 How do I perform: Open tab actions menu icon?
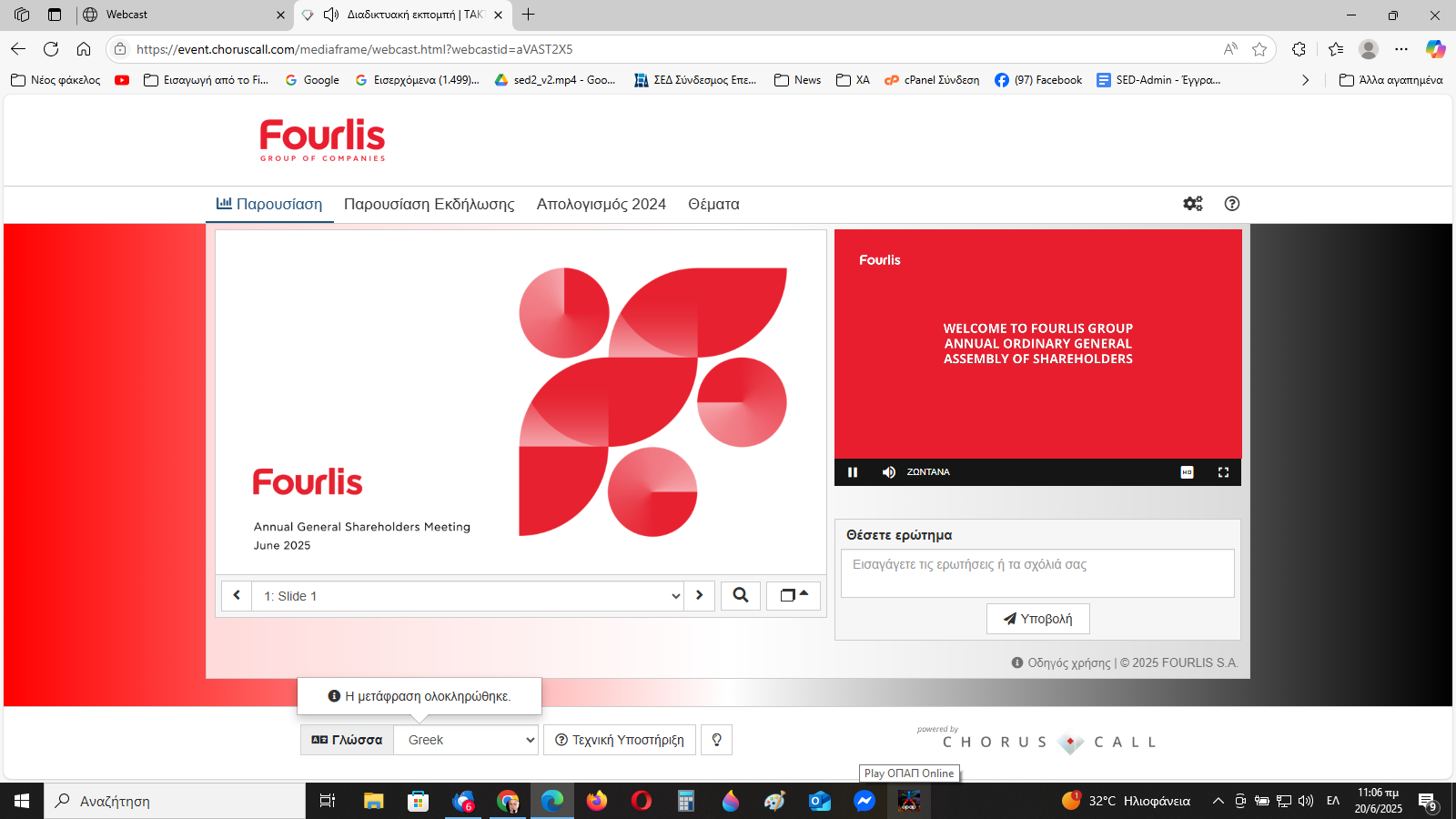[x=55, y=15]
